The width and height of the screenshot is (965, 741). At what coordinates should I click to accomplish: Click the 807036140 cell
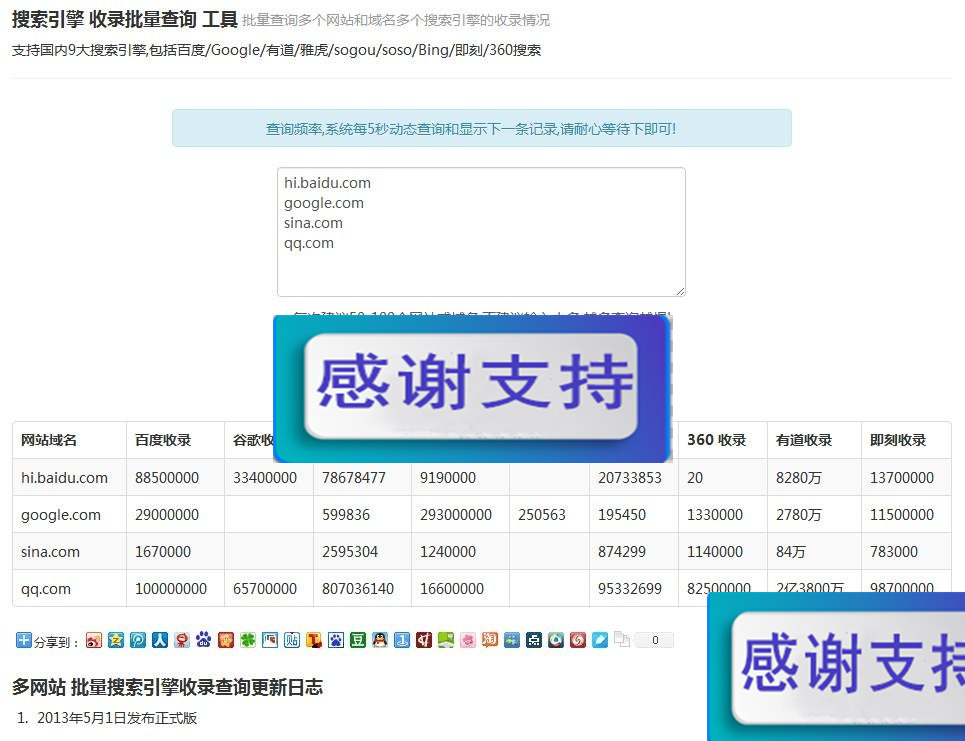pyautogui.click(x=358, y=589)
